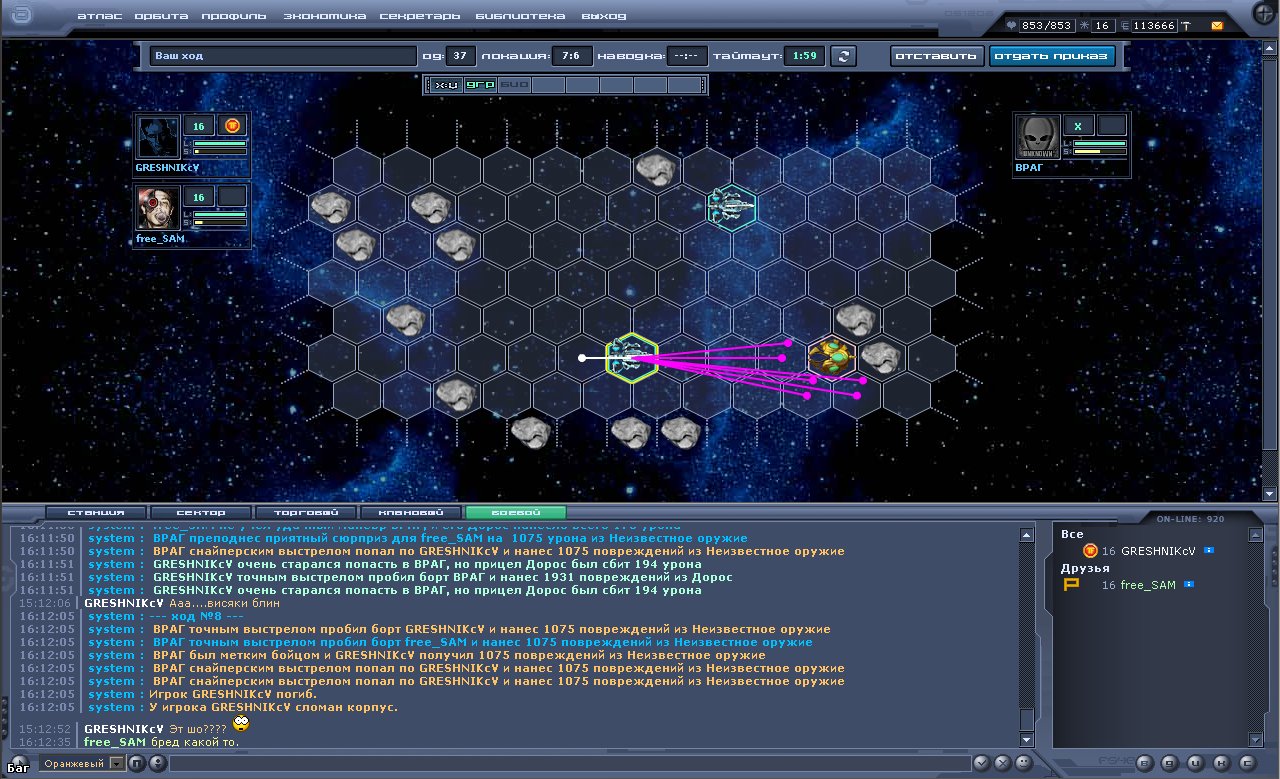1280x779 pixels.
Task: Switch to the Клановый chat tab
Action: tap(410, 512)
